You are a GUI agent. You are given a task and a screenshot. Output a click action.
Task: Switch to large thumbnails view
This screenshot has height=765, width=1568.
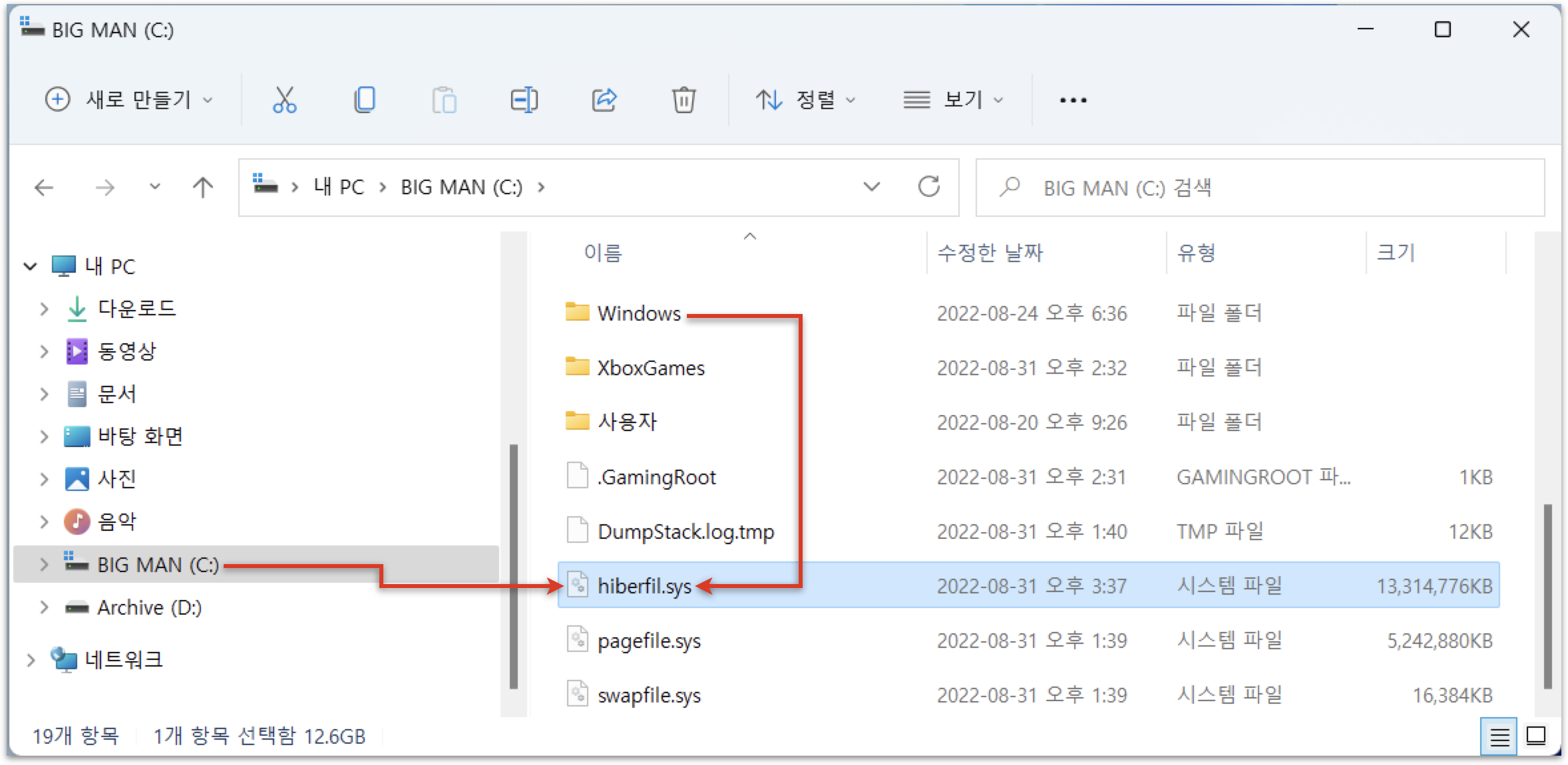(1536, 736)
